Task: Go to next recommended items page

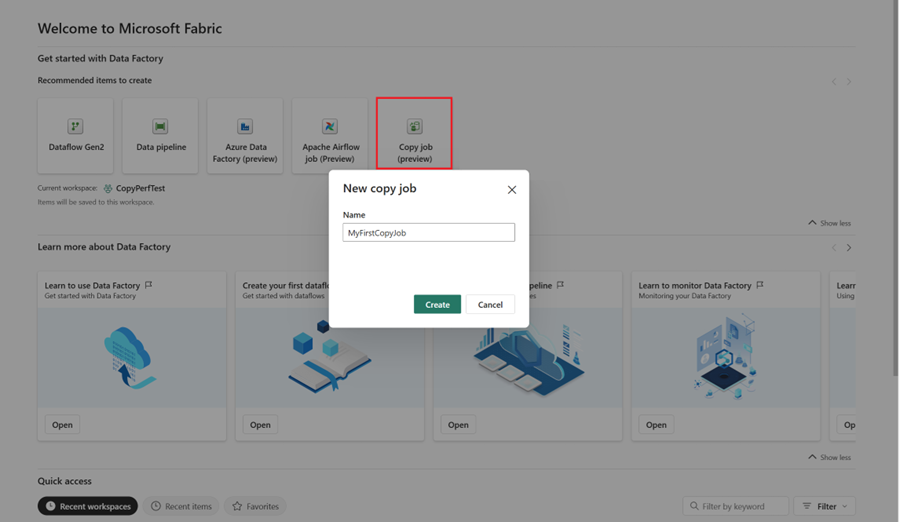Action: (x=849, y=82)
